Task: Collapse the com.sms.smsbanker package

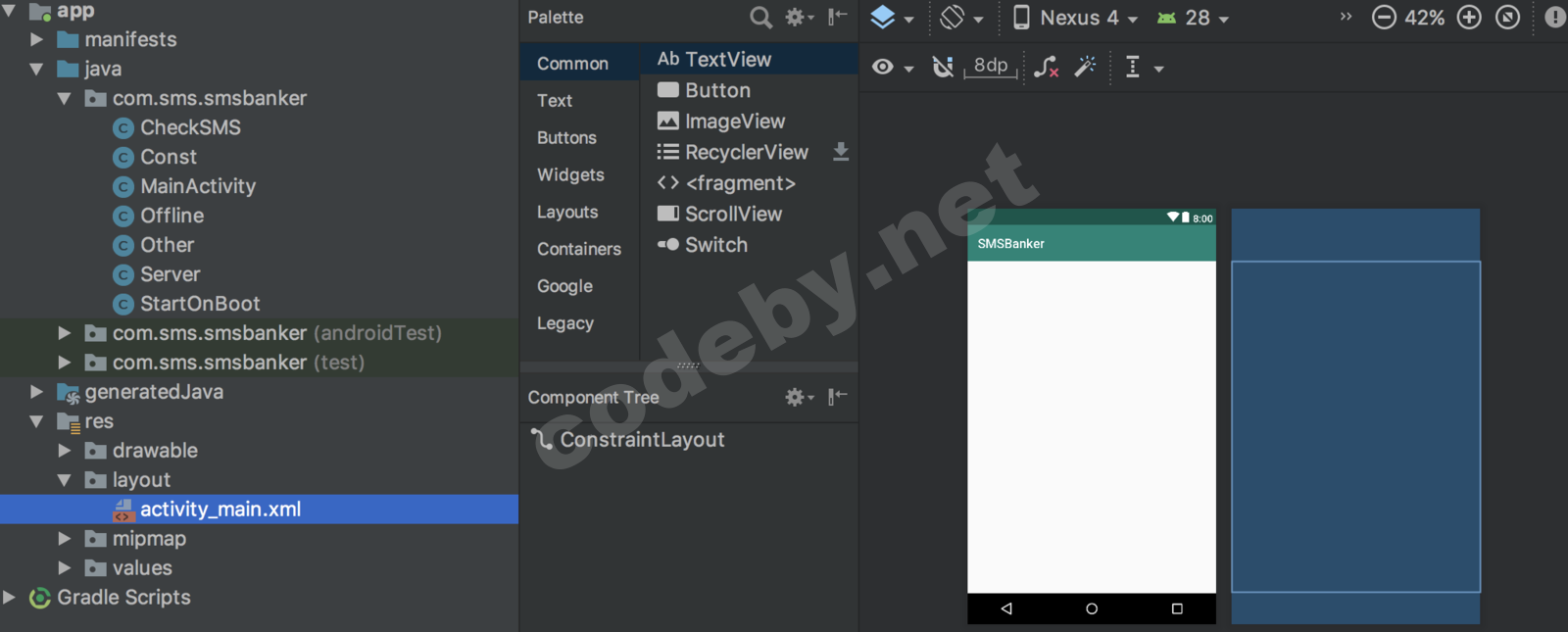Action: point(64,98)
